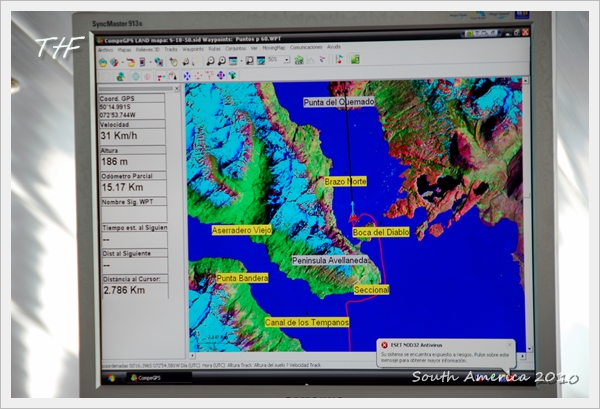Viewport: 600px width, 409px height.
Task: Select the Canal de los Tempanos waypoint
Action: pyautogui.click(x=307, y=323)
